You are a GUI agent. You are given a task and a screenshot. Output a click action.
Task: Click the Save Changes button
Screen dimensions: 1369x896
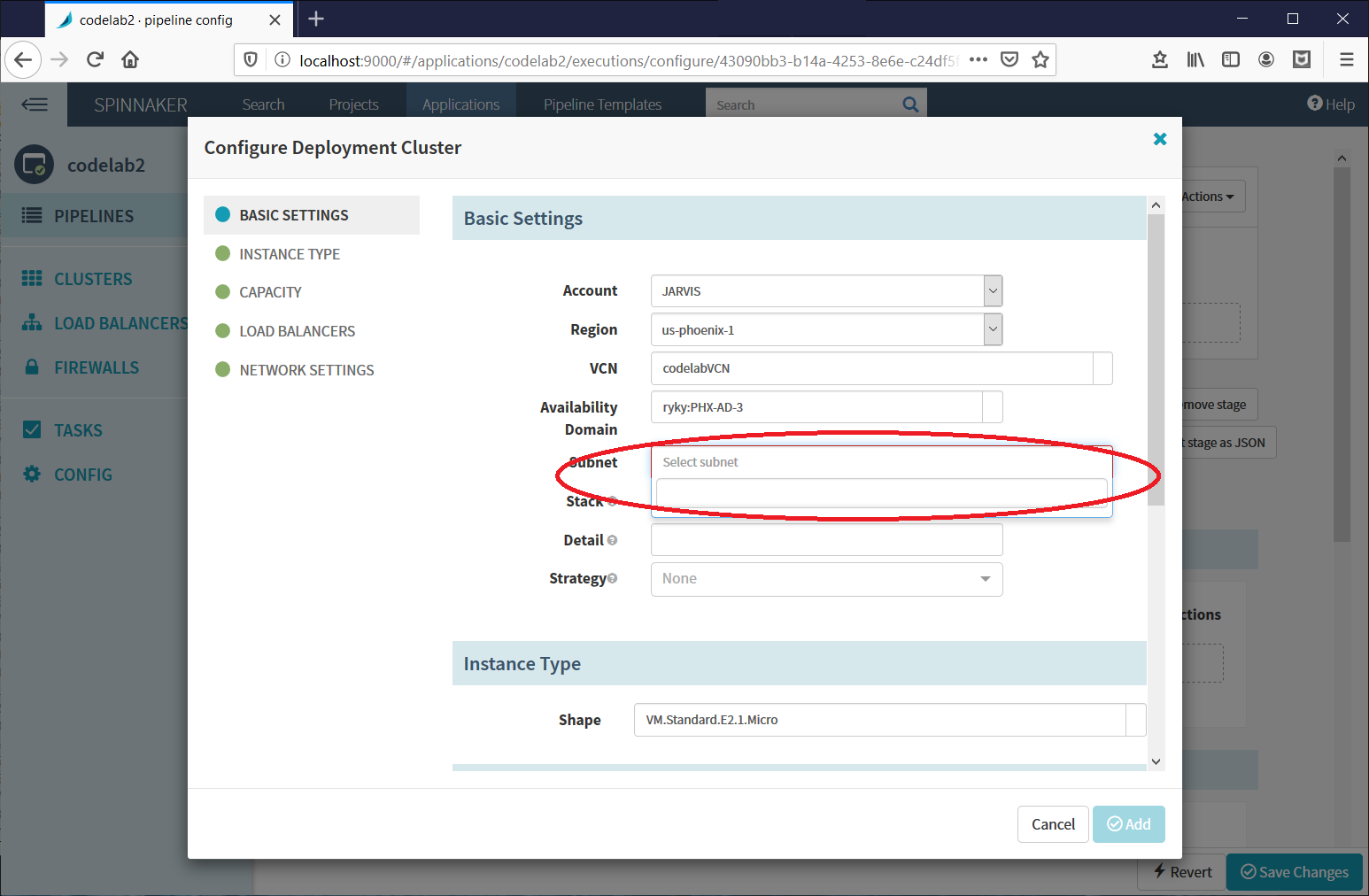[1294, 871]
